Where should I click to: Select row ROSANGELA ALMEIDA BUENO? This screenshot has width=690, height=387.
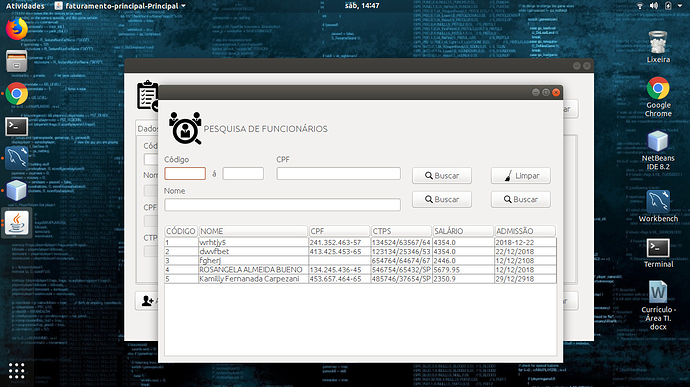point(360,269)
